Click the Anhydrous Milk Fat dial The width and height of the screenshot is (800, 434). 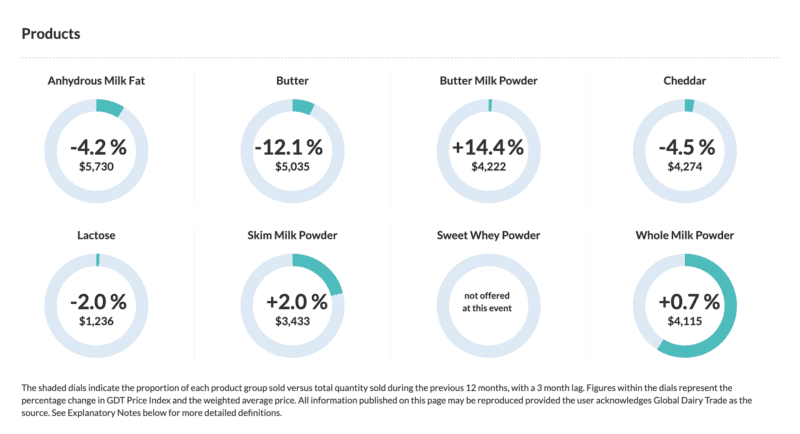pyautogui.click(x=98, y=153)
